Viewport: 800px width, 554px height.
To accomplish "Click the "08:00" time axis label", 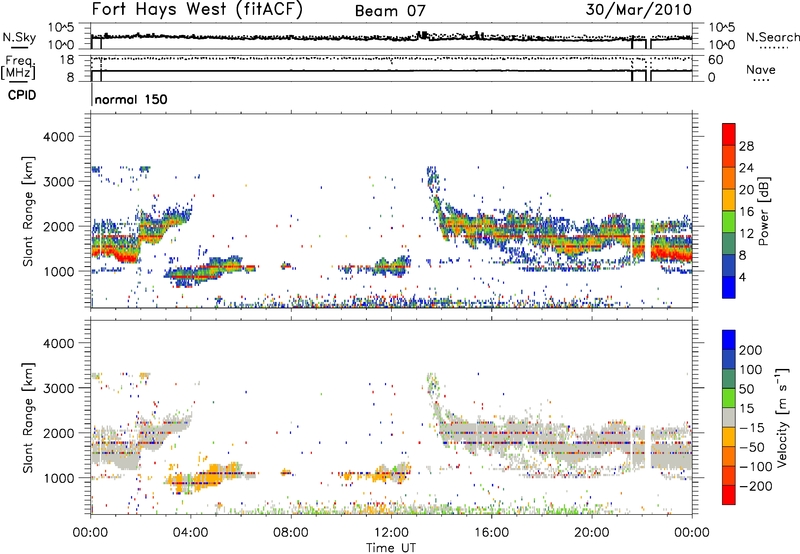I will [291, 533].
